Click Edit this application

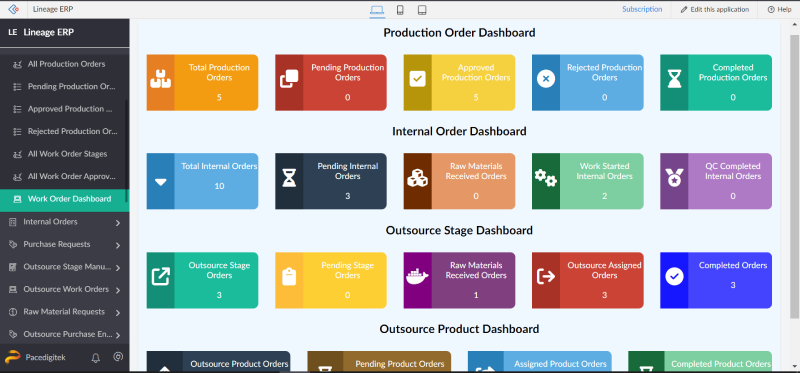(x=715, y=9)
